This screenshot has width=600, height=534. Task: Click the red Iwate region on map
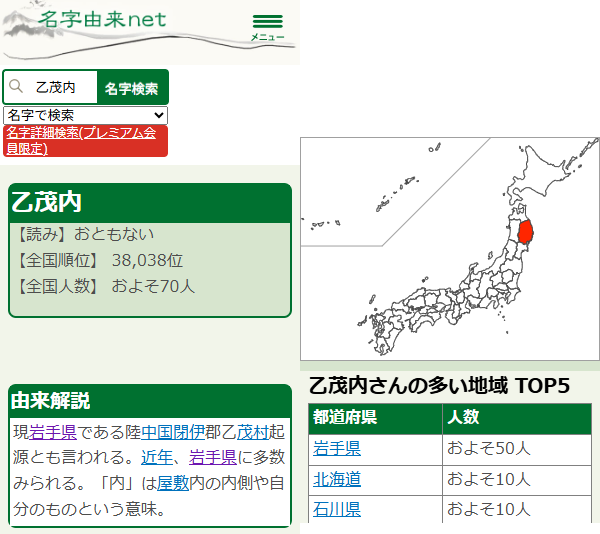coord(526,232)
